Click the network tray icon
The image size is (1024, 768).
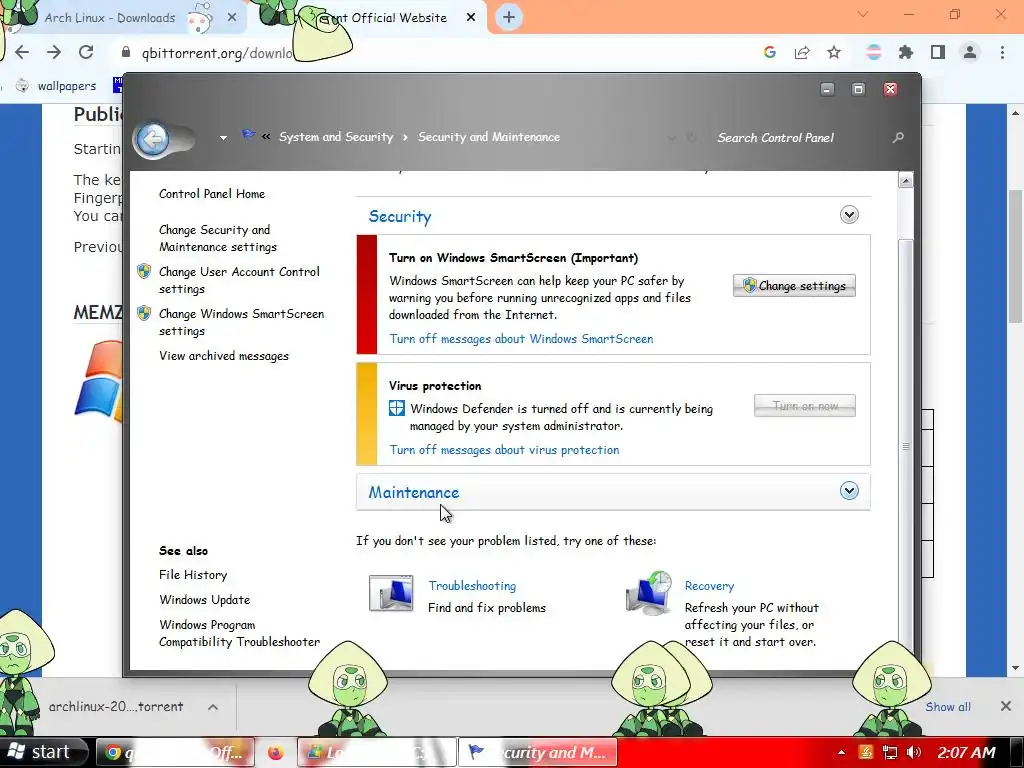889,752
